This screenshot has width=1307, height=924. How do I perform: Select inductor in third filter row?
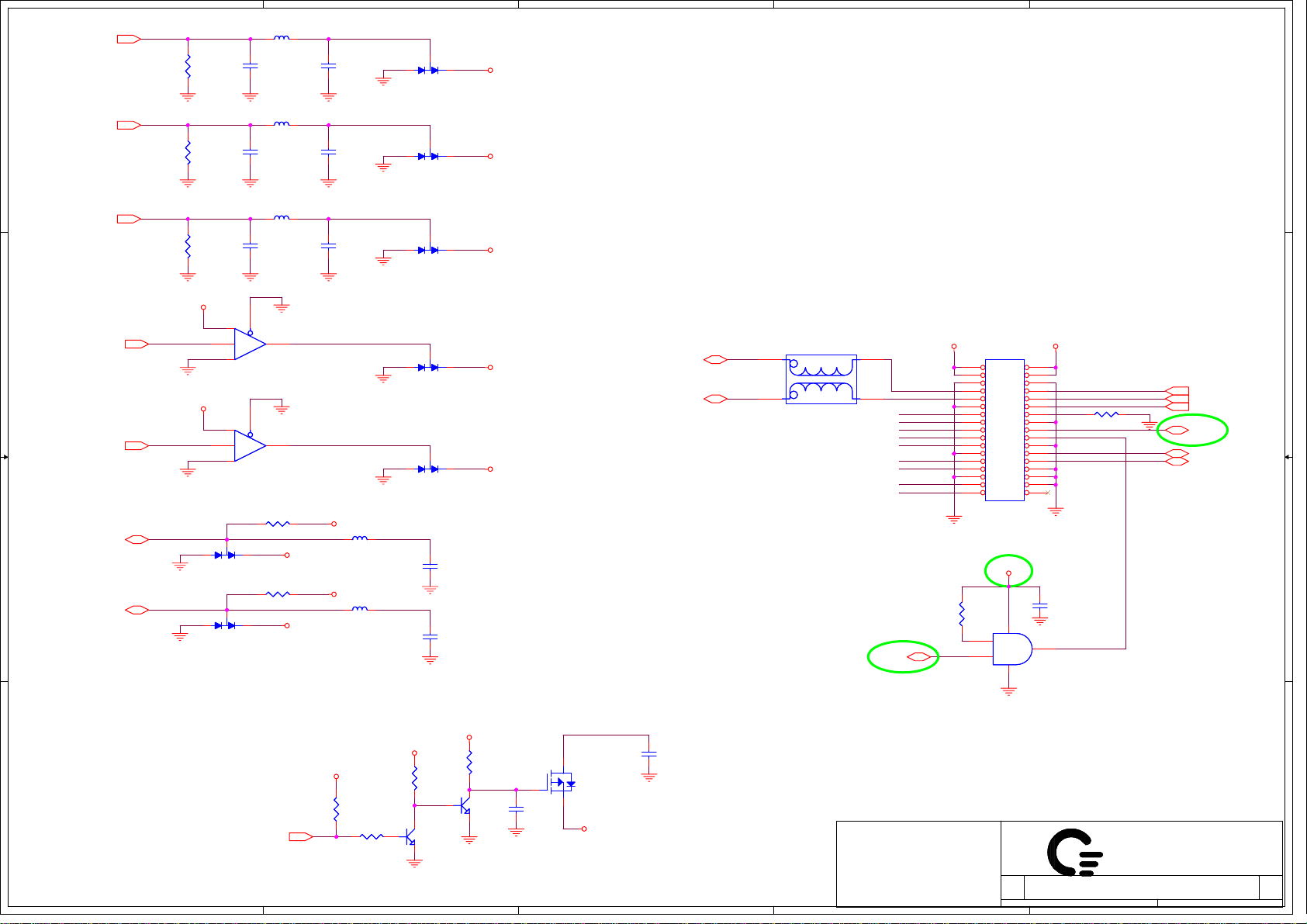[282, 217]
